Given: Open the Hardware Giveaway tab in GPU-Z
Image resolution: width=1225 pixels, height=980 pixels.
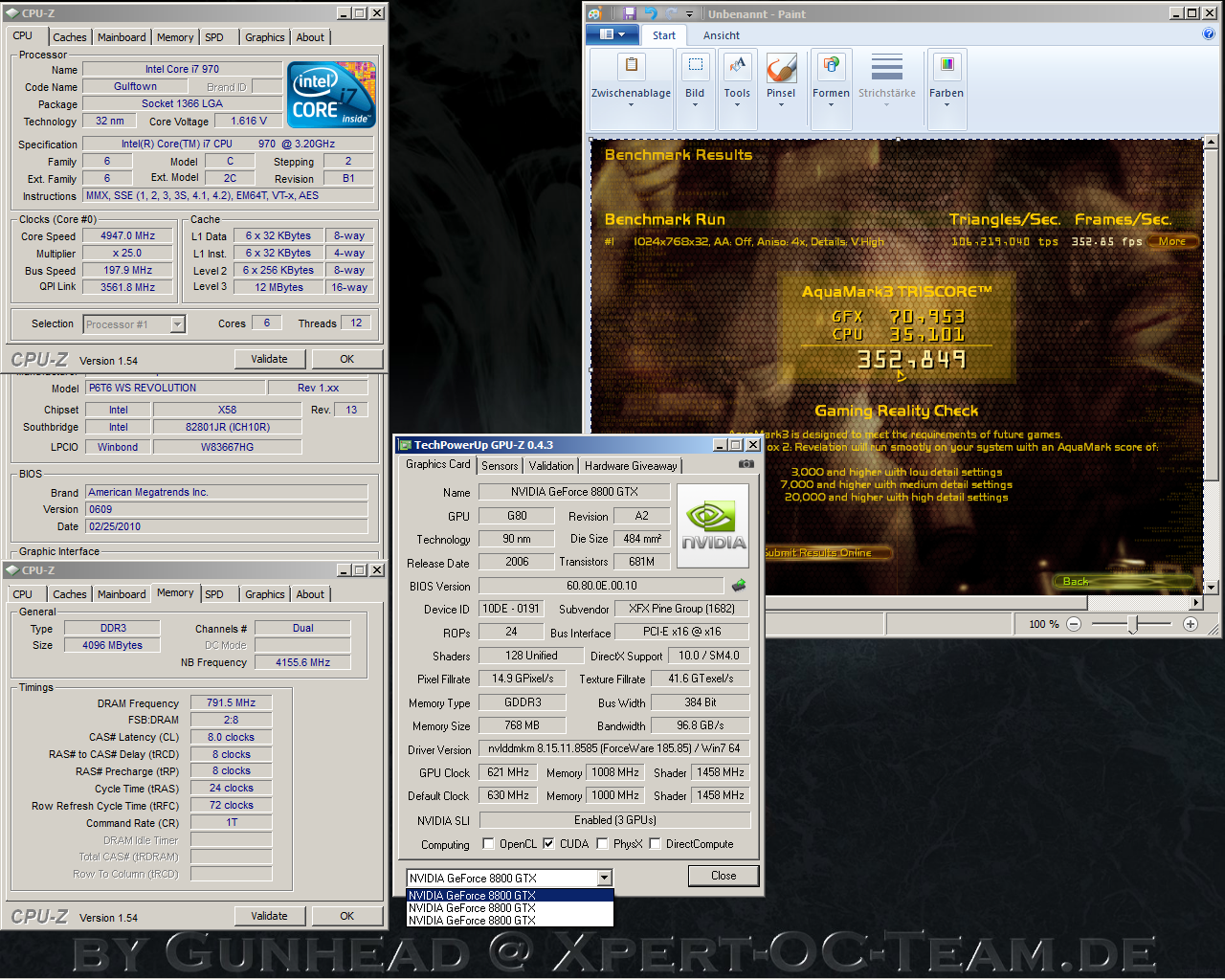Looking at the screenshot, I should pos(631,466).
